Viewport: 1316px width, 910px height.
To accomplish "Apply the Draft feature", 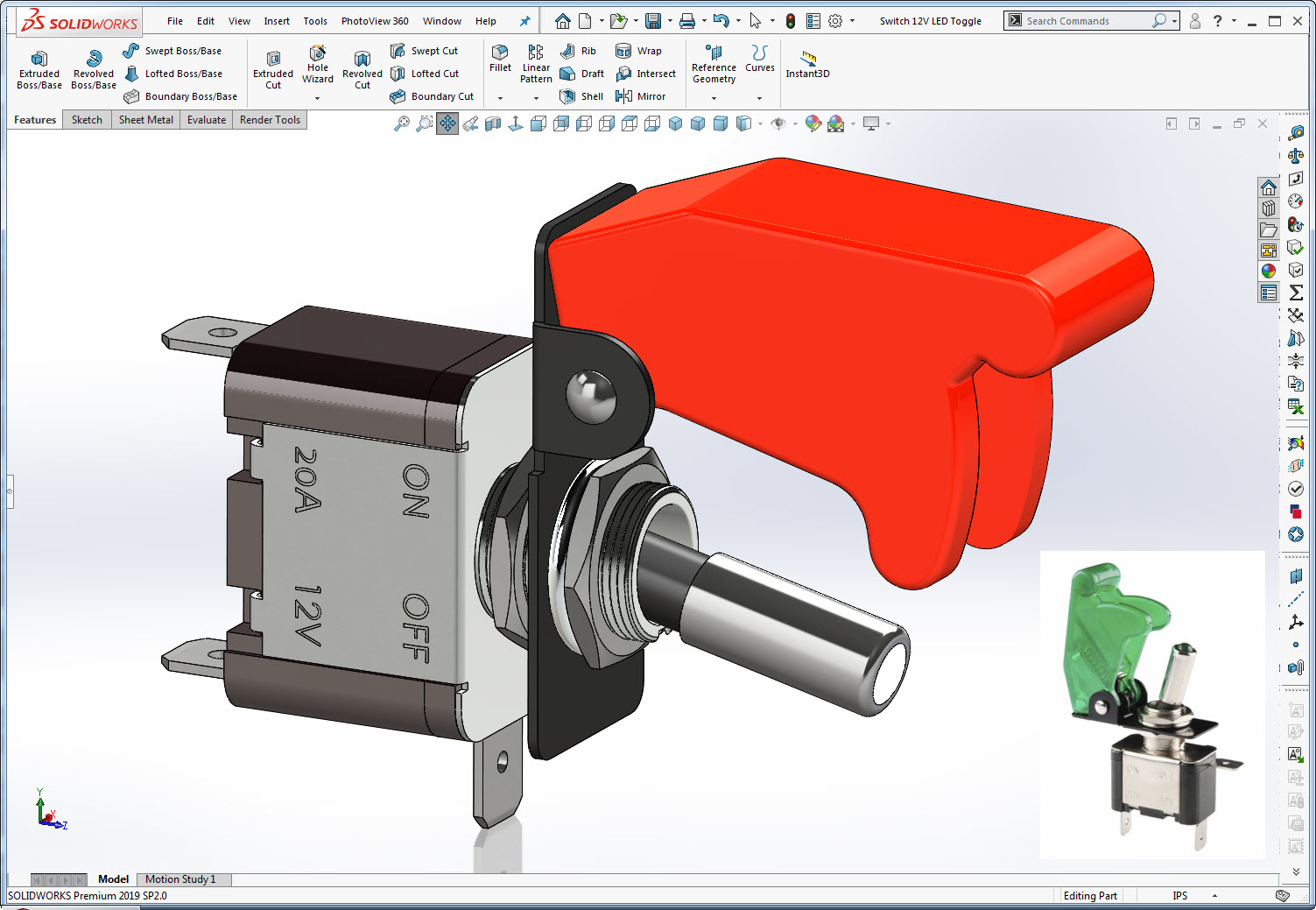I will [582, 74].
